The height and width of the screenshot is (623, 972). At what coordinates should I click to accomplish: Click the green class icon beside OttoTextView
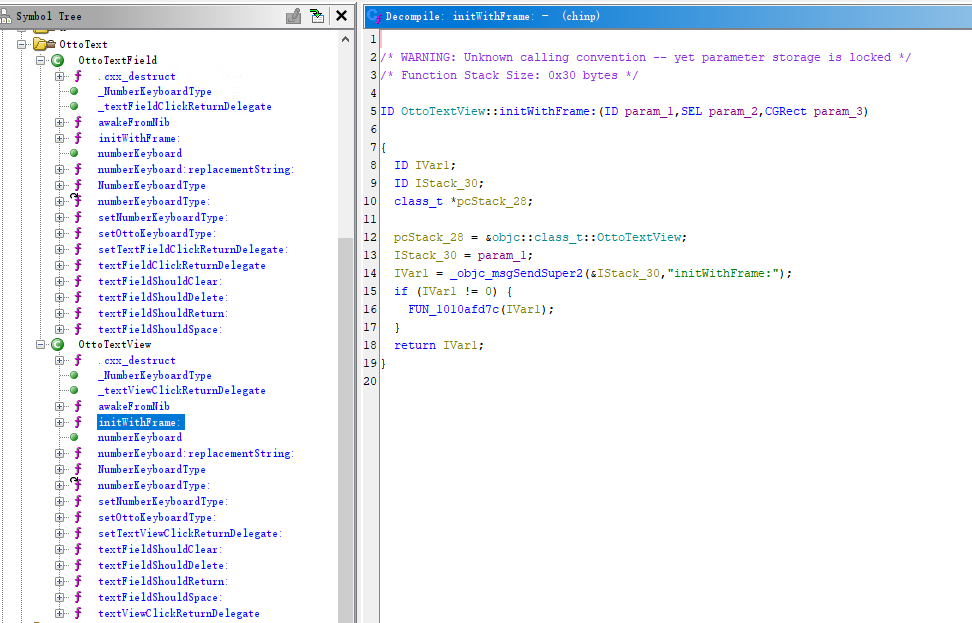pos(58,345)
